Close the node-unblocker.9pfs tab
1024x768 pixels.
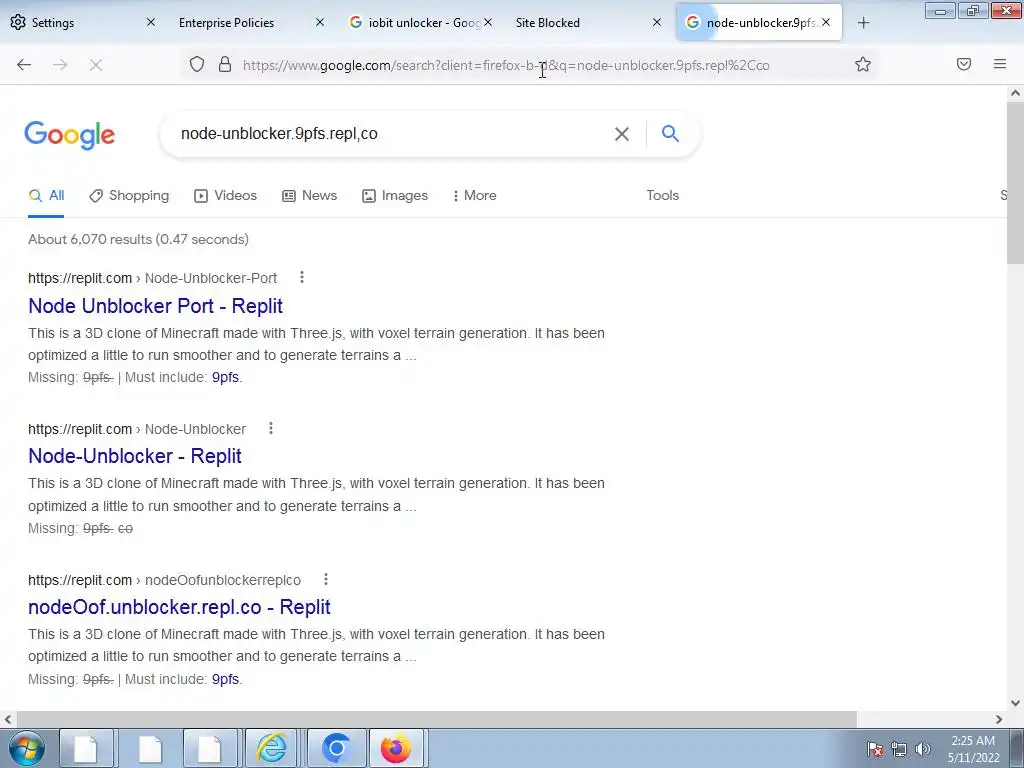(826, 22)
